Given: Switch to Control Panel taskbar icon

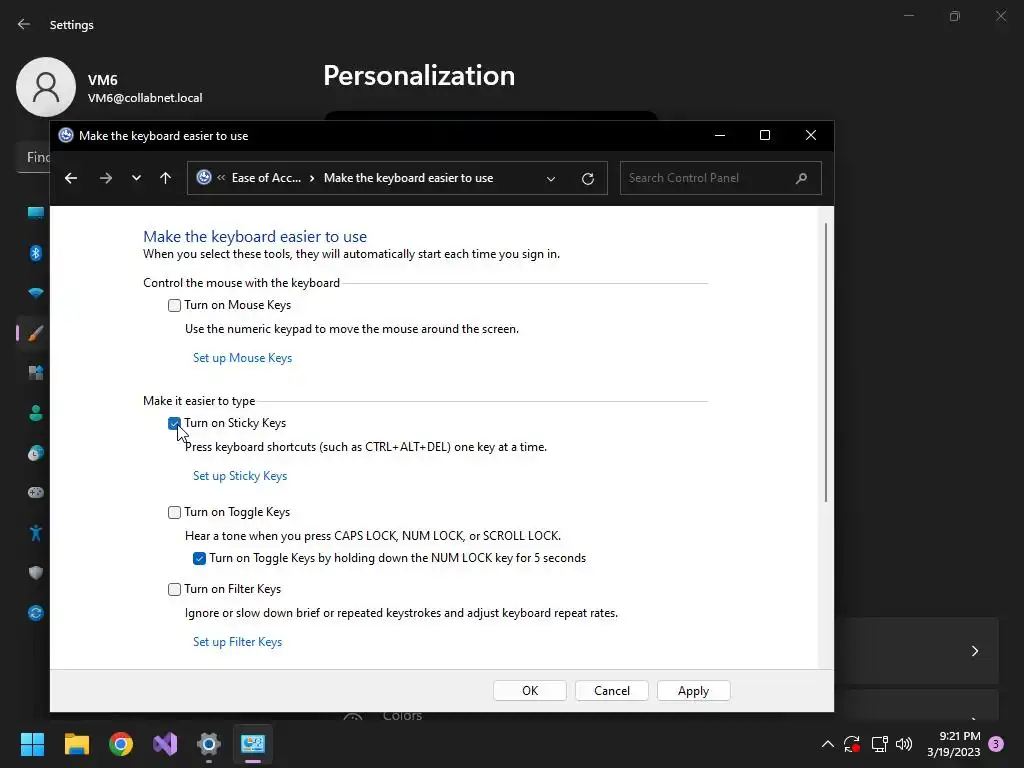Looking at the screenshot, I should tap(253, 744).
